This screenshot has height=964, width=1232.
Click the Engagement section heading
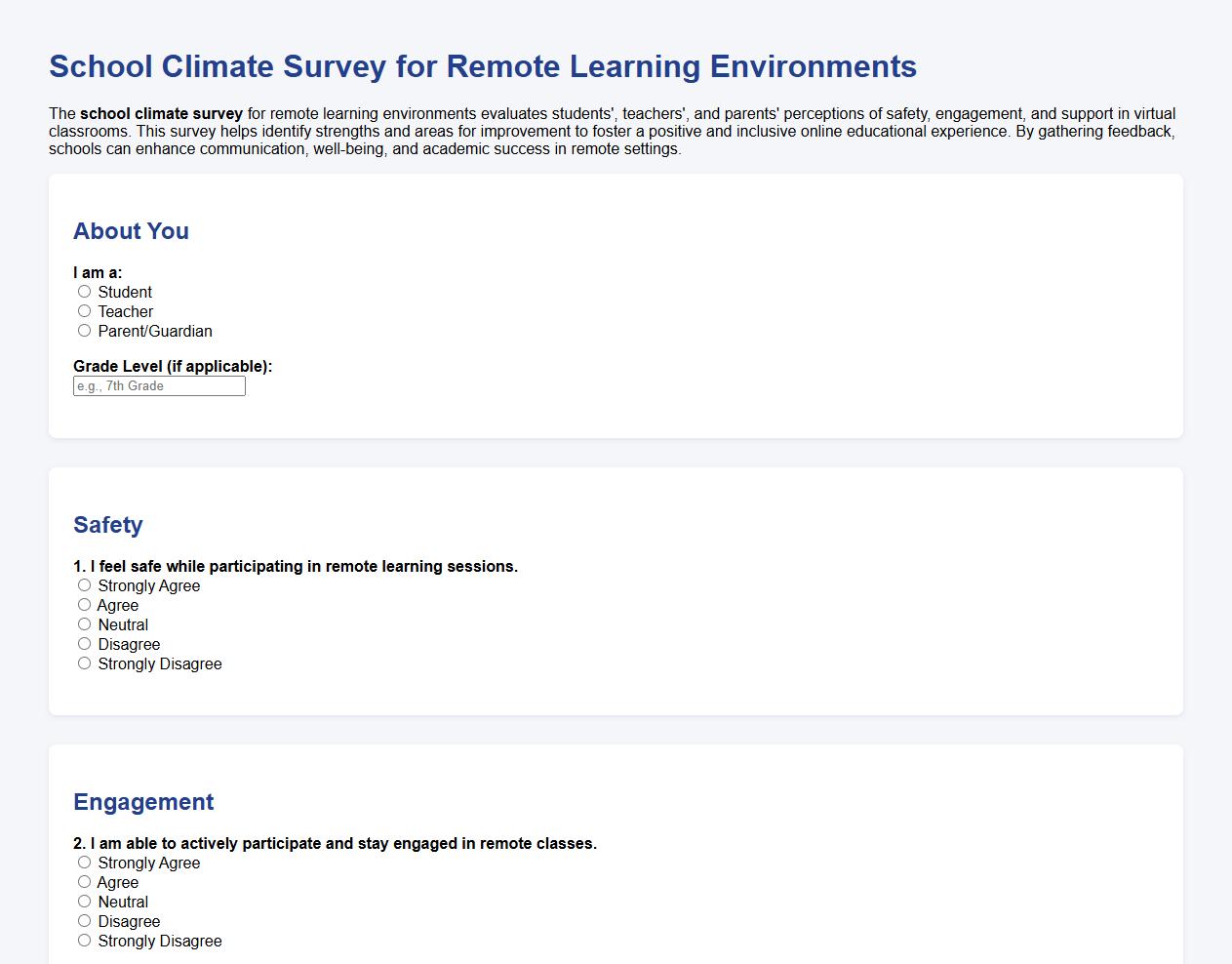click(x=143, y=802)
